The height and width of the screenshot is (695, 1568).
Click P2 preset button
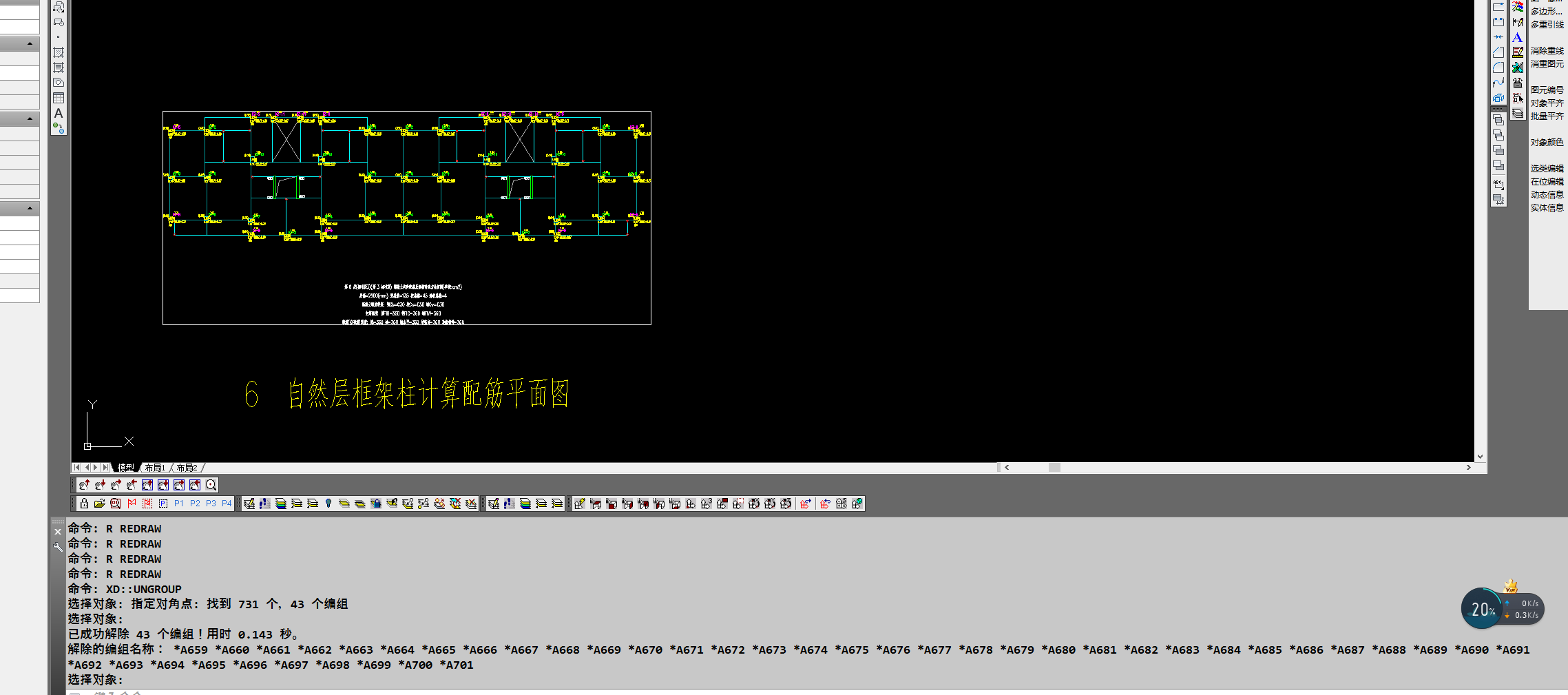pos(195,504)
